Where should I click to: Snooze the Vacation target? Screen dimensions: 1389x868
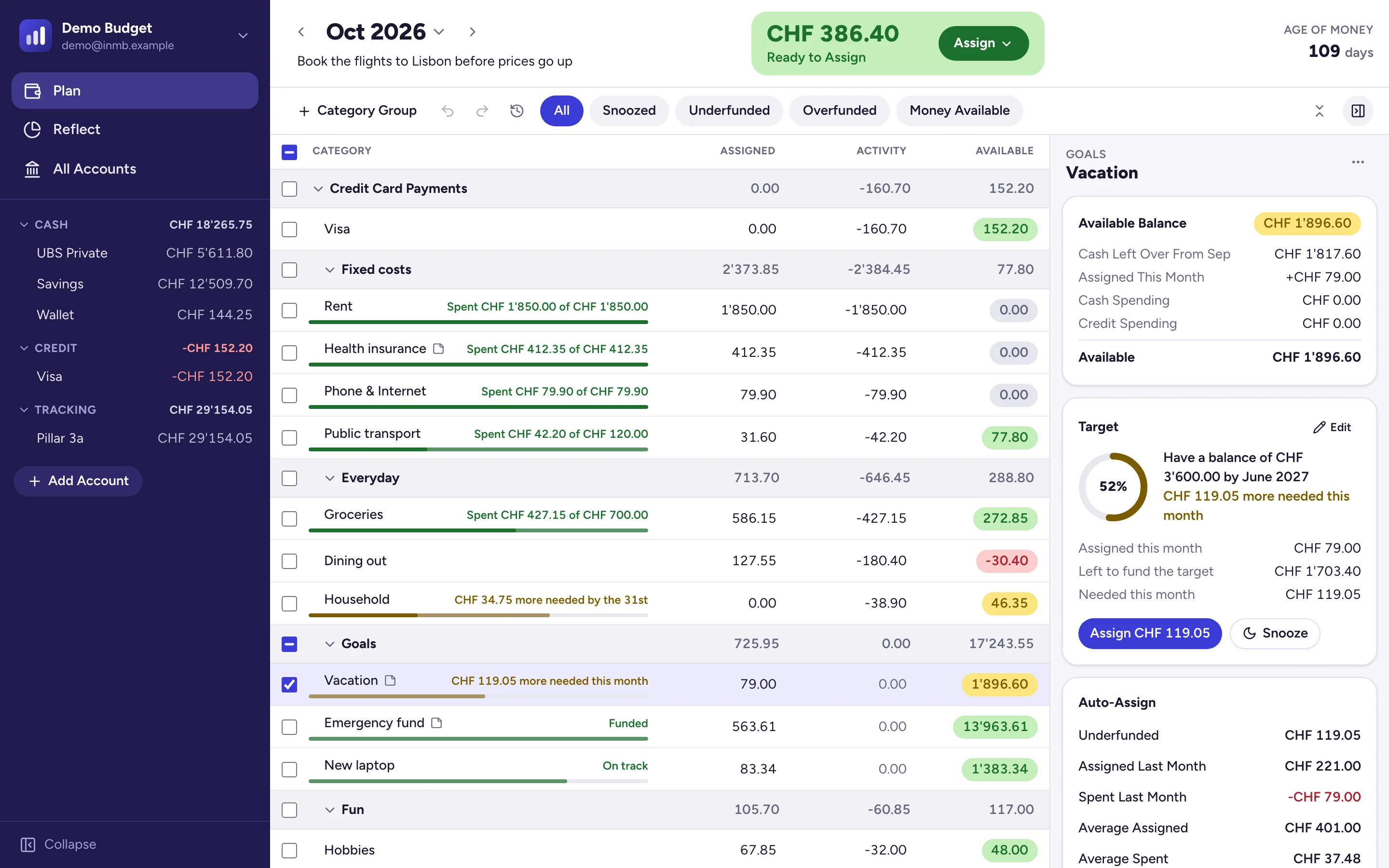1275,633
